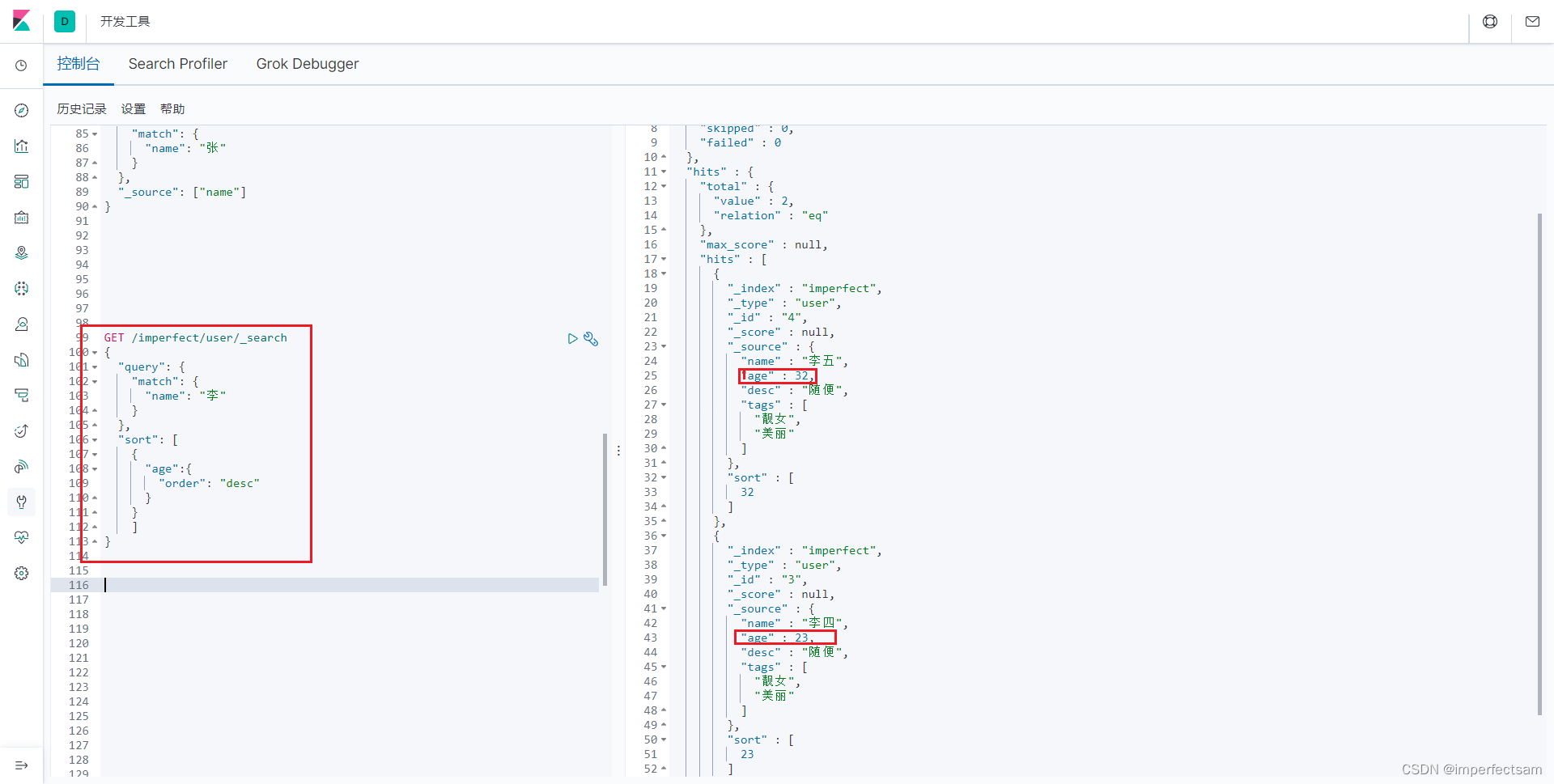Open the D space avatar
Screen dimensions: 1554x784
(65, 22)
